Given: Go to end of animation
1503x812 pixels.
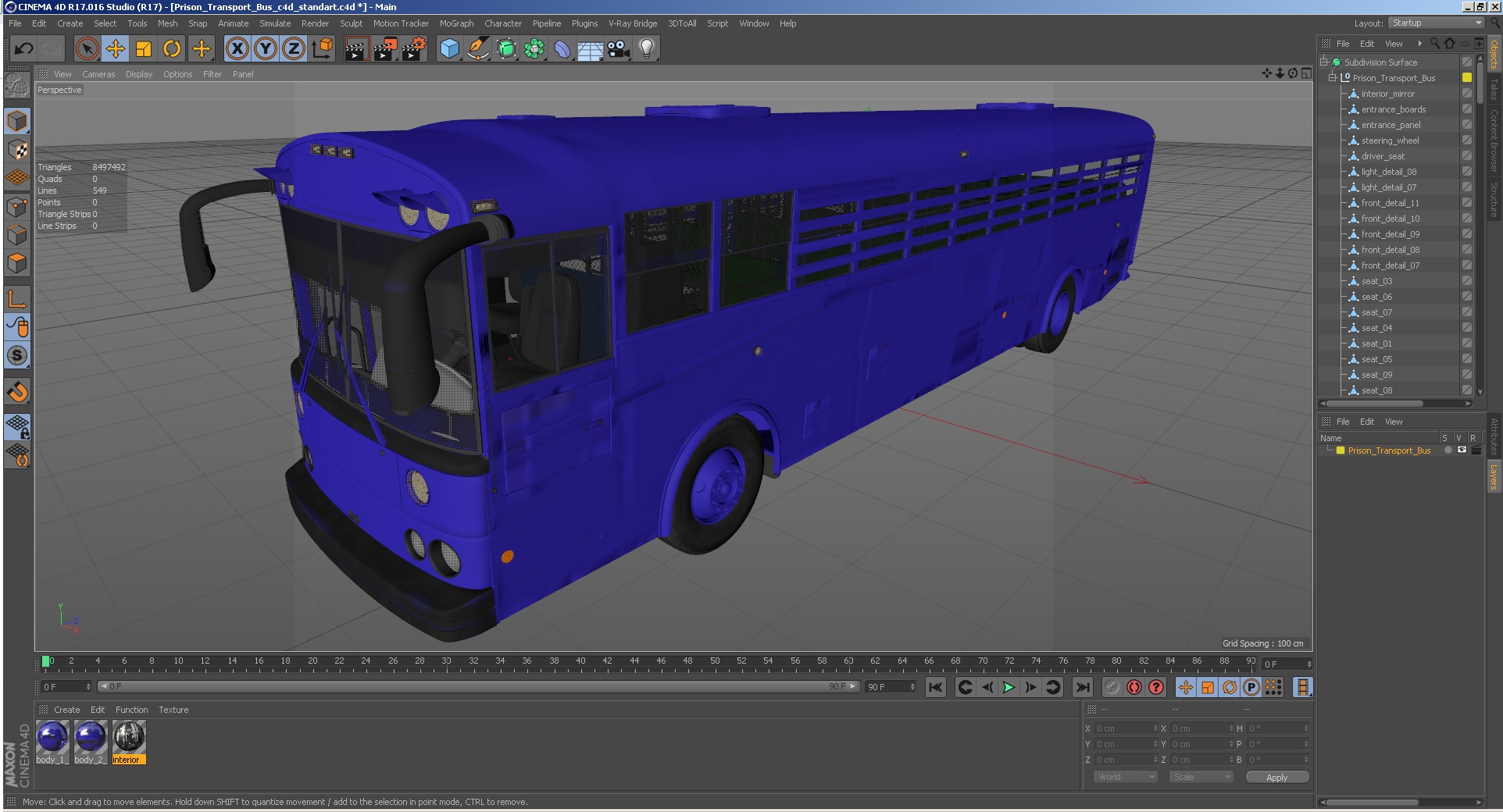Looking at the screenshot, I should [x=1082, y=687].
